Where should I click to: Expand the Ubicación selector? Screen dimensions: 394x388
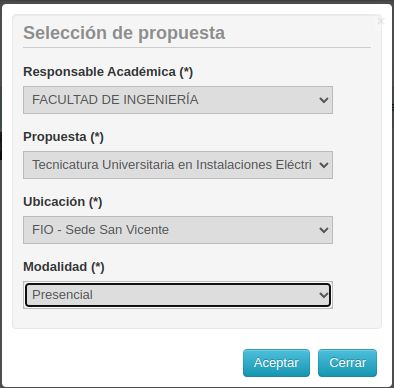[x=178, y=230]
